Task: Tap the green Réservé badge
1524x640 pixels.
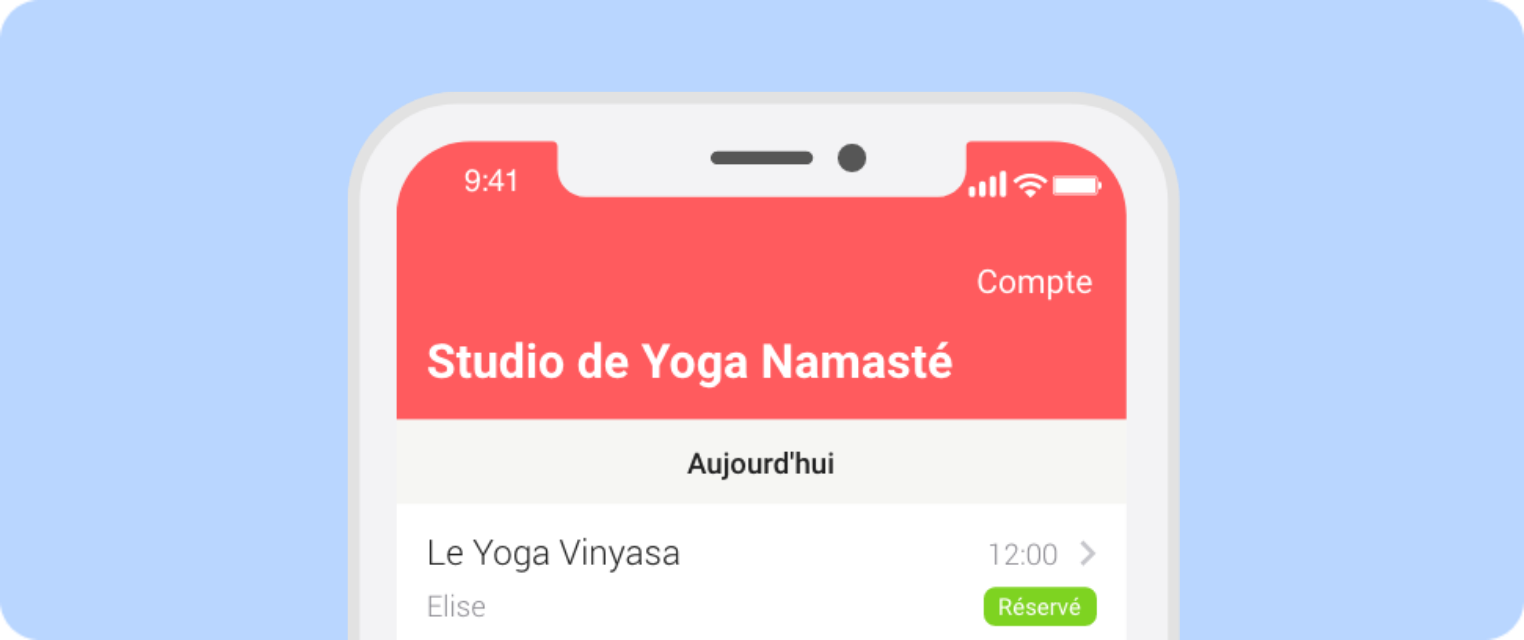Action: tap(1040, 607)
